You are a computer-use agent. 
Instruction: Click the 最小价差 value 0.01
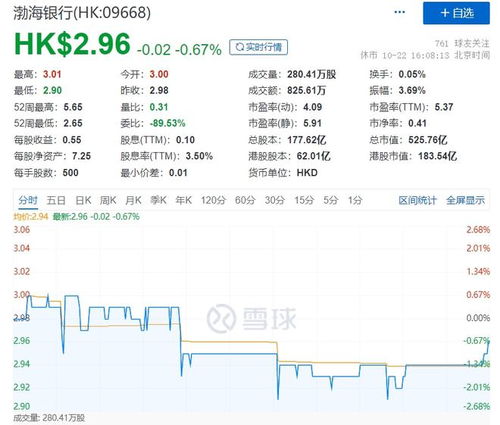tap(178, 173)
